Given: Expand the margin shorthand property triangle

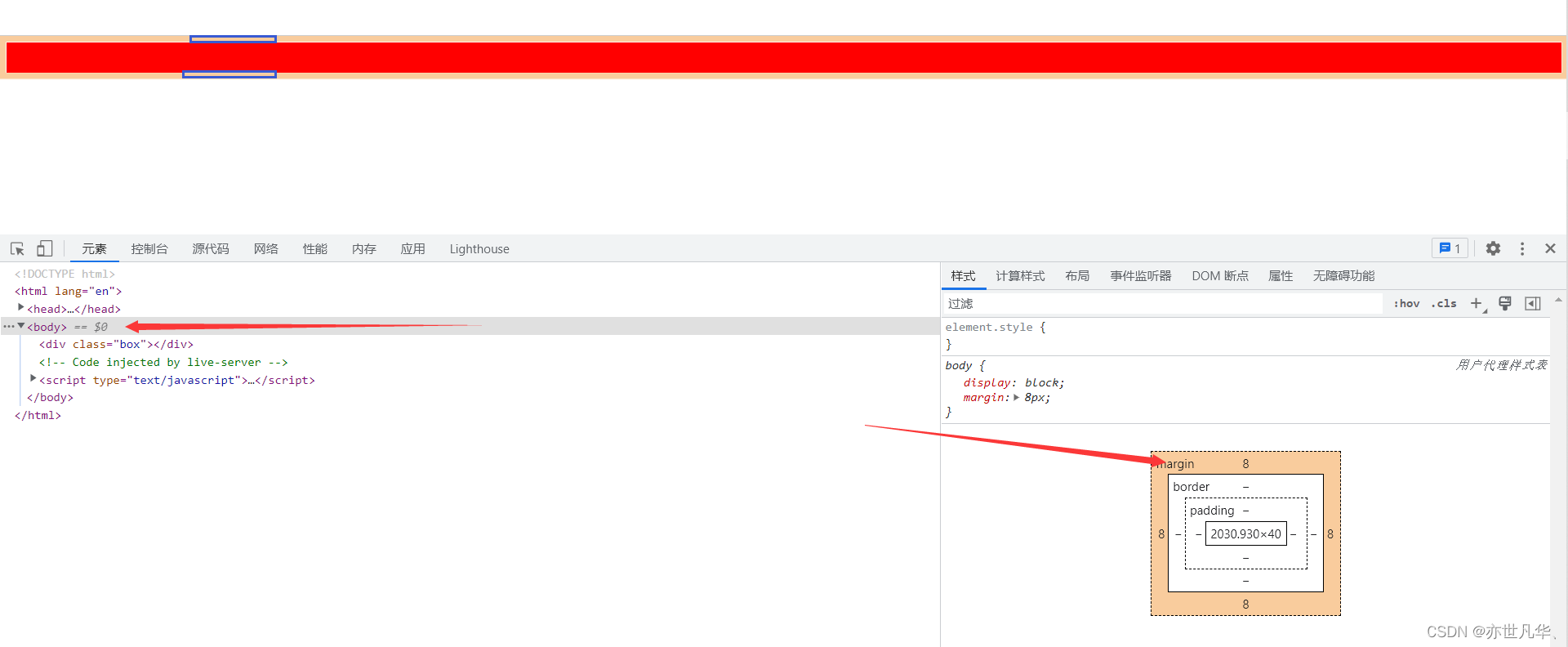Looking at the screenshot, I should 1016,398.
